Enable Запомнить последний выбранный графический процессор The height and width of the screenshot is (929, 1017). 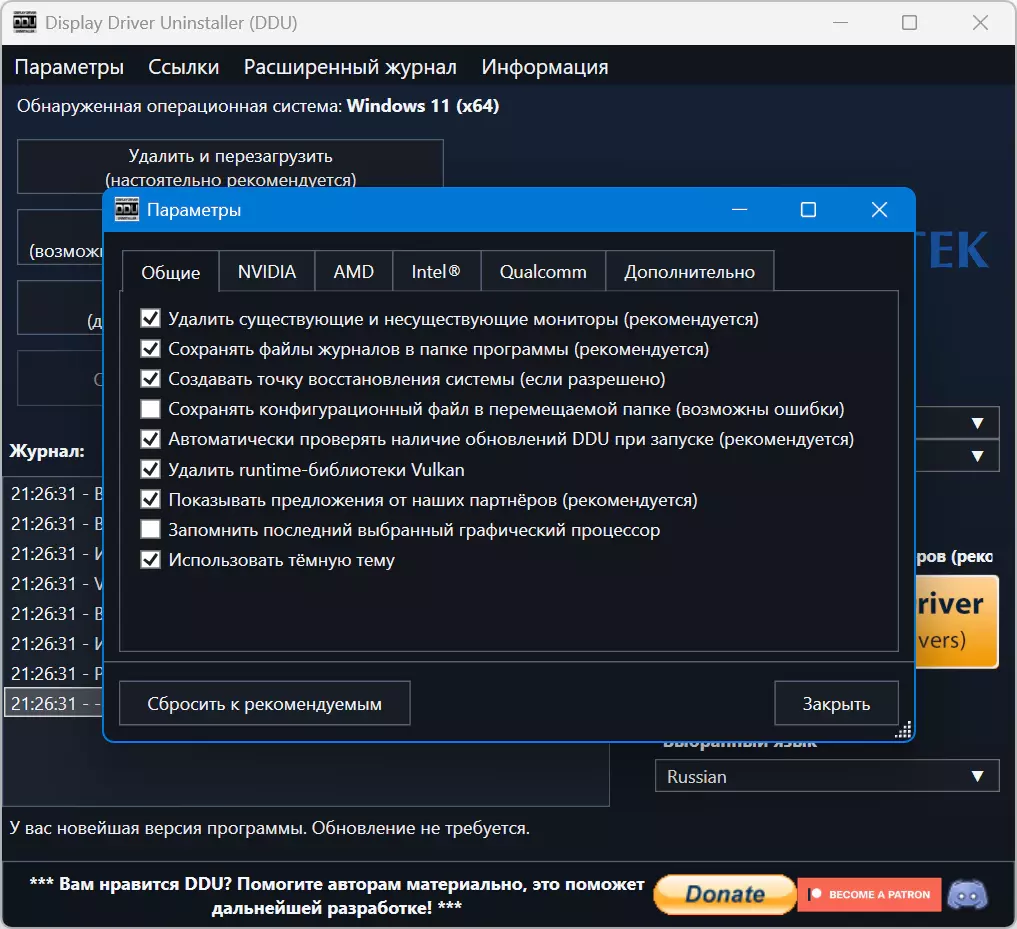[150, 529]
